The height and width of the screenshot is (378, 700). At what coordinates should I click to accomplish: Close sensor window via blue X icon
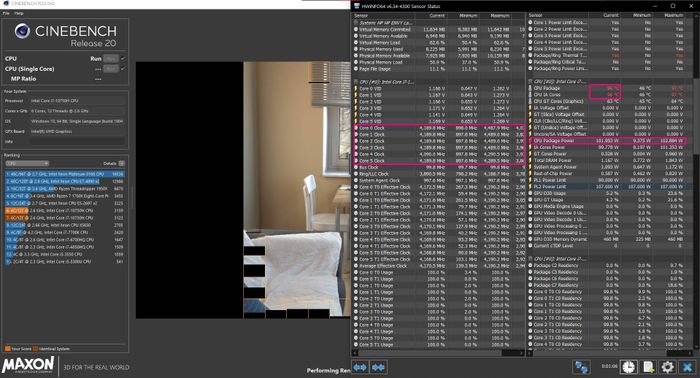pyautogui.click(x=688, y=367)
